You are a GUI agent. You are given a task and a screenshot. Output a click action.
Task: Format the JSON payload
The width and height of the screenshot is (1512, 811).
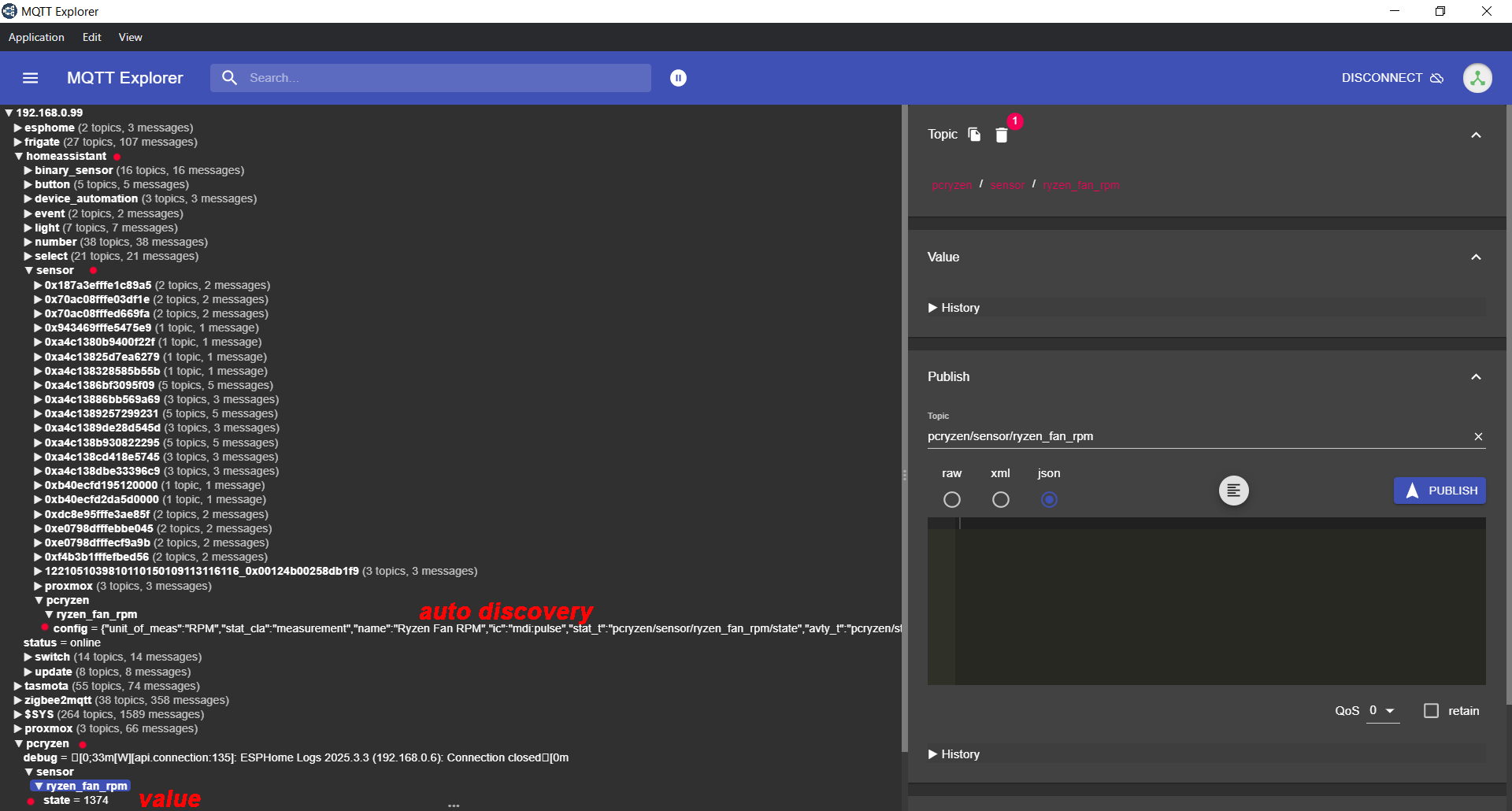pyautogui.click(x=1234, y=491)
